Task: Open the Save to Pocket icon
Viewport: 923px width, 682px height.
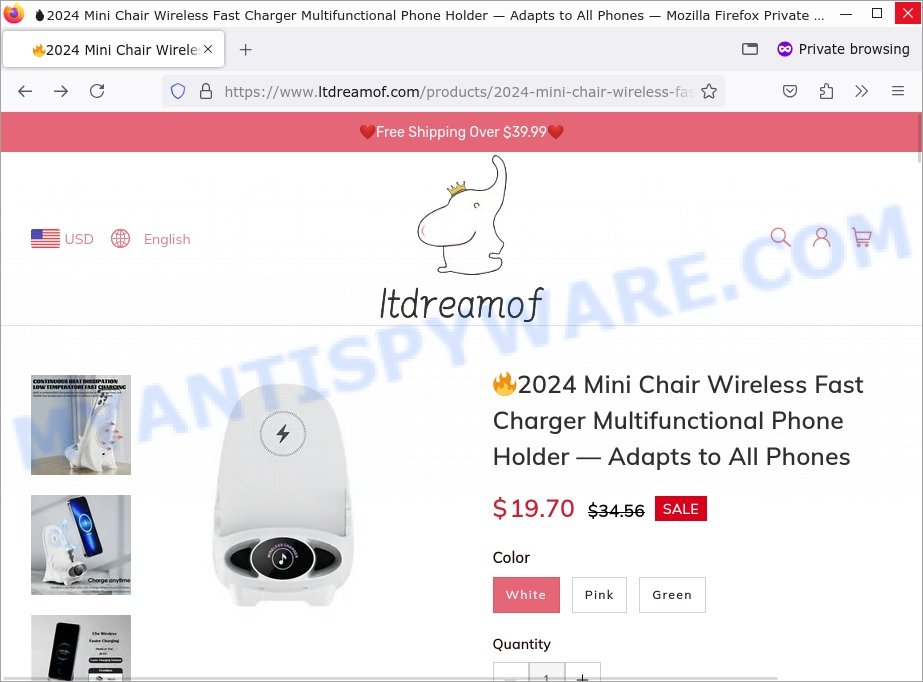Action: [x=790, y=91]
